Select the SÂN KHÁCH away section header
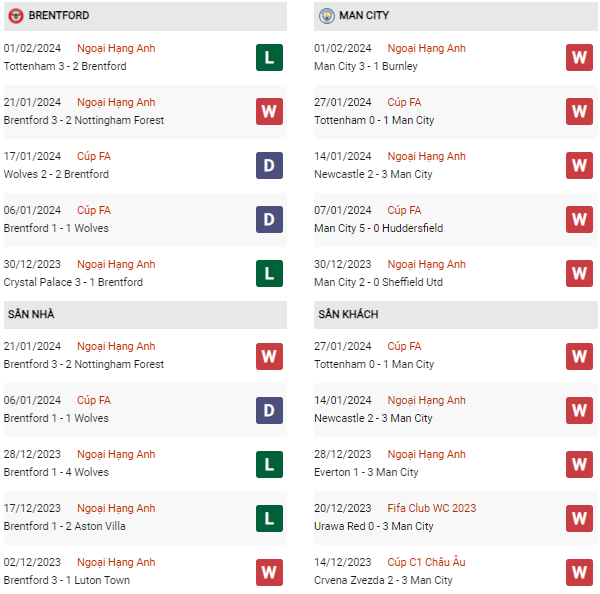The image size is (600, 594). click(348, 314)
